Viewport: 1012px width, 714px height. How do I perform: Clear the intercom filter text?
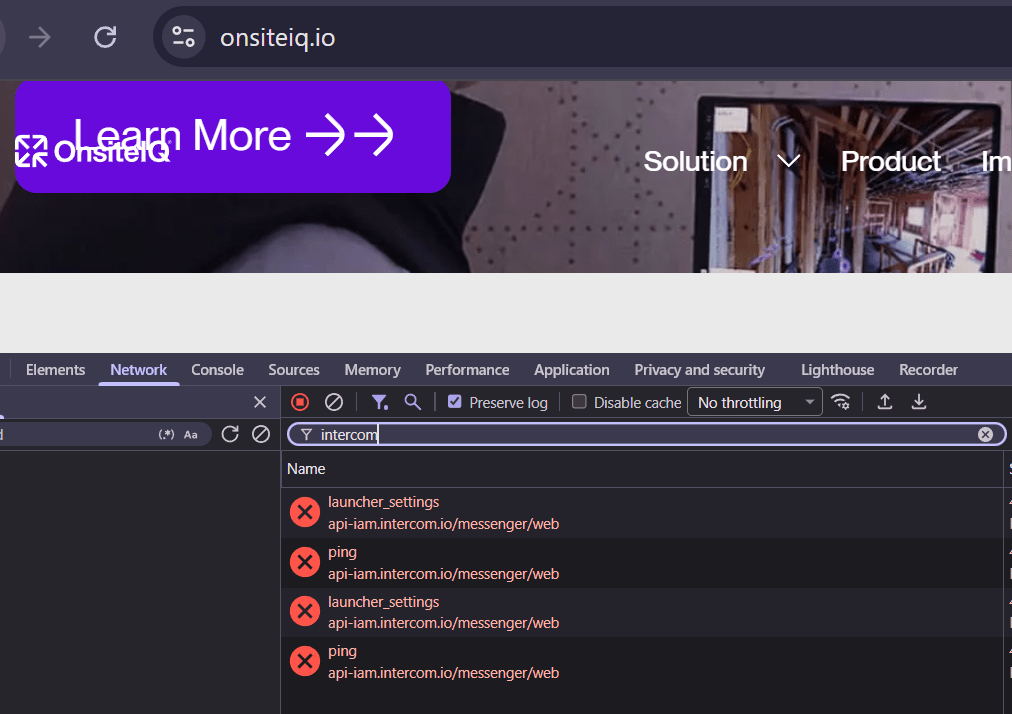[x=985, y=434]
